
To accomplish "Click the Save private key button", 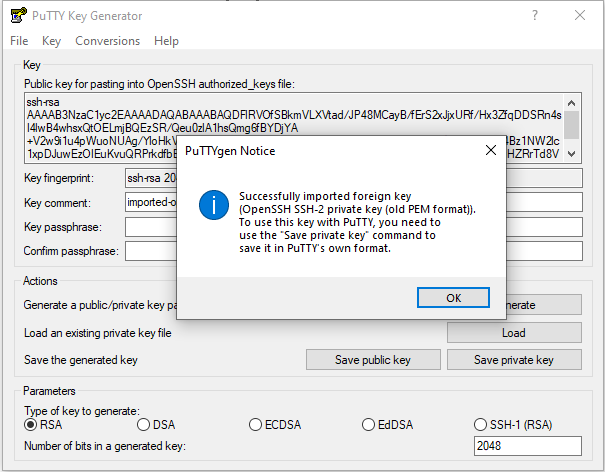I will [x=514, y=360].
